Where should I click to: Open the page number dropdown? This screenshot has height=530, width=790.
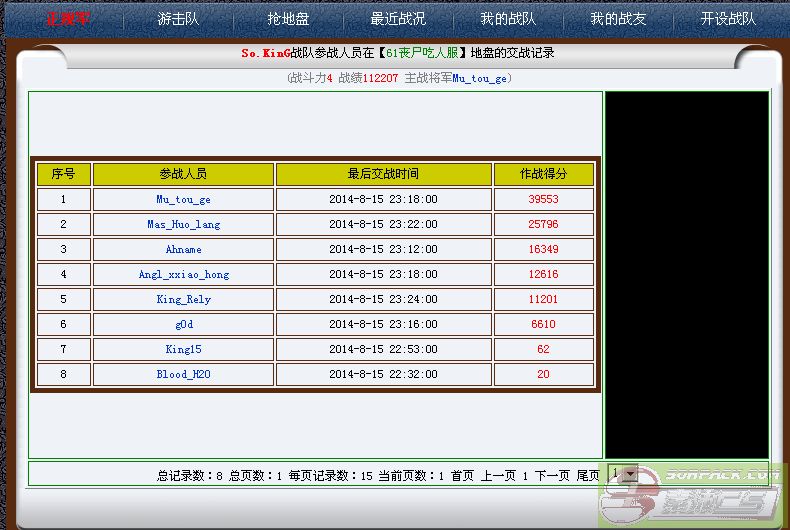pos(623,474)
